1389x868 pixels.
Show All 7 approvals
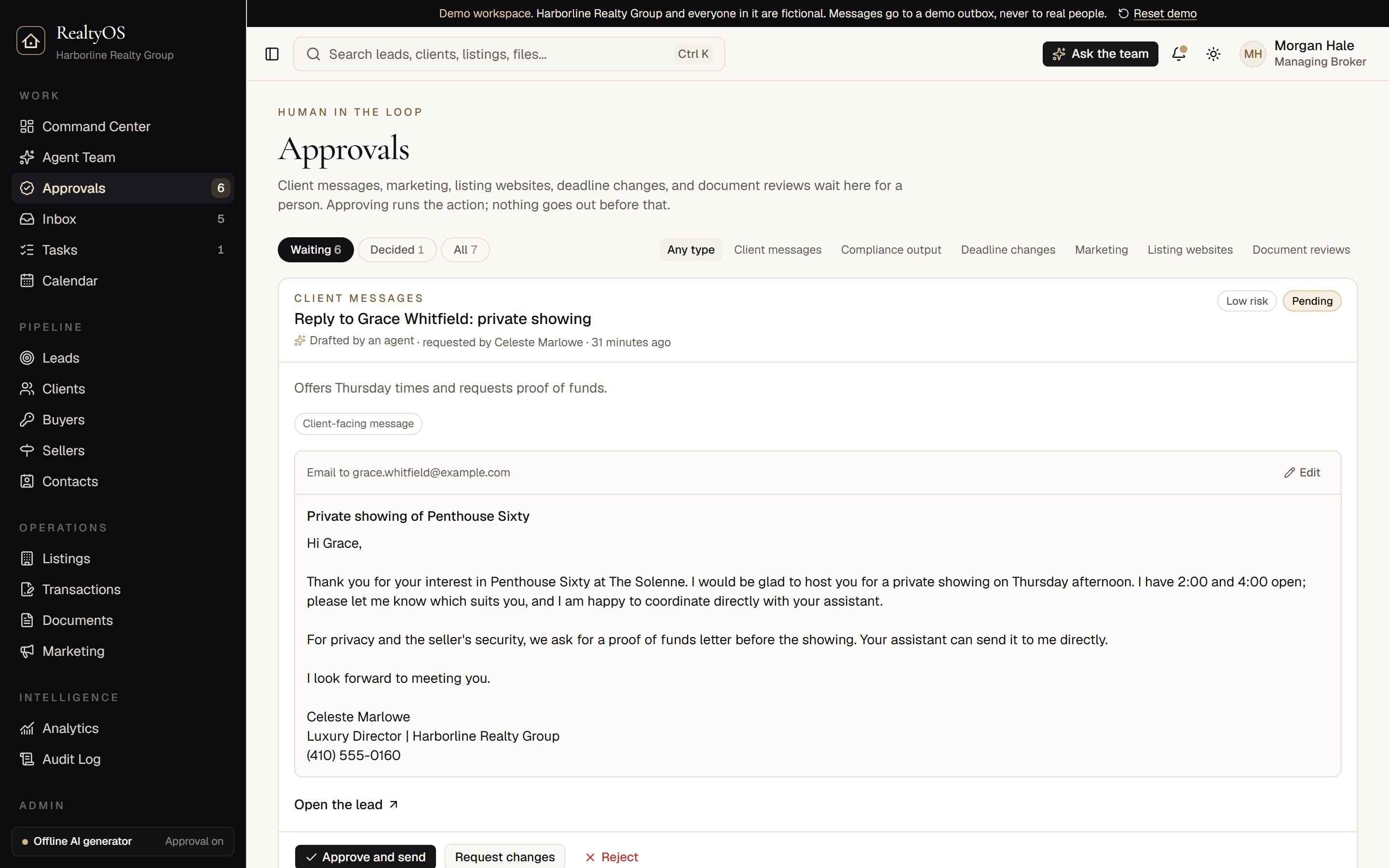pyautogui.click(x=465, y=250)
